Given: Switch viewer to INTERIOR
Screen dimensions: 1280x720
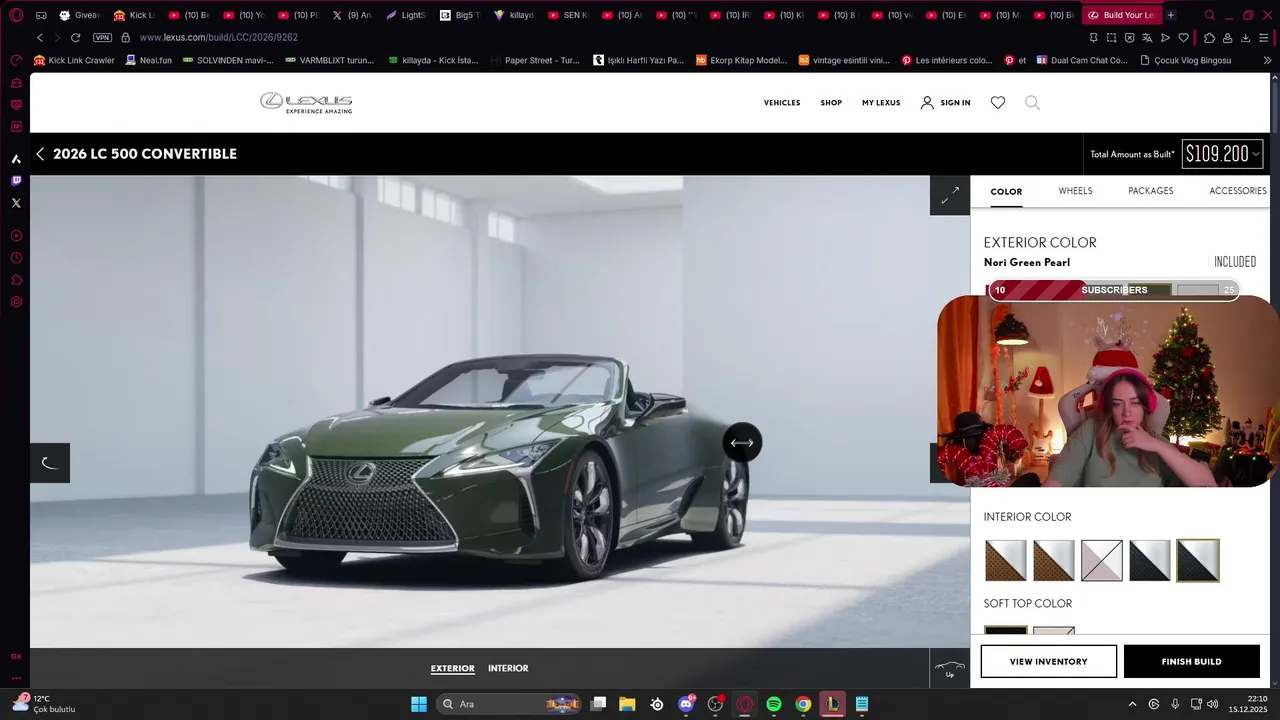Looking at the screenshot, I should 508,668.
